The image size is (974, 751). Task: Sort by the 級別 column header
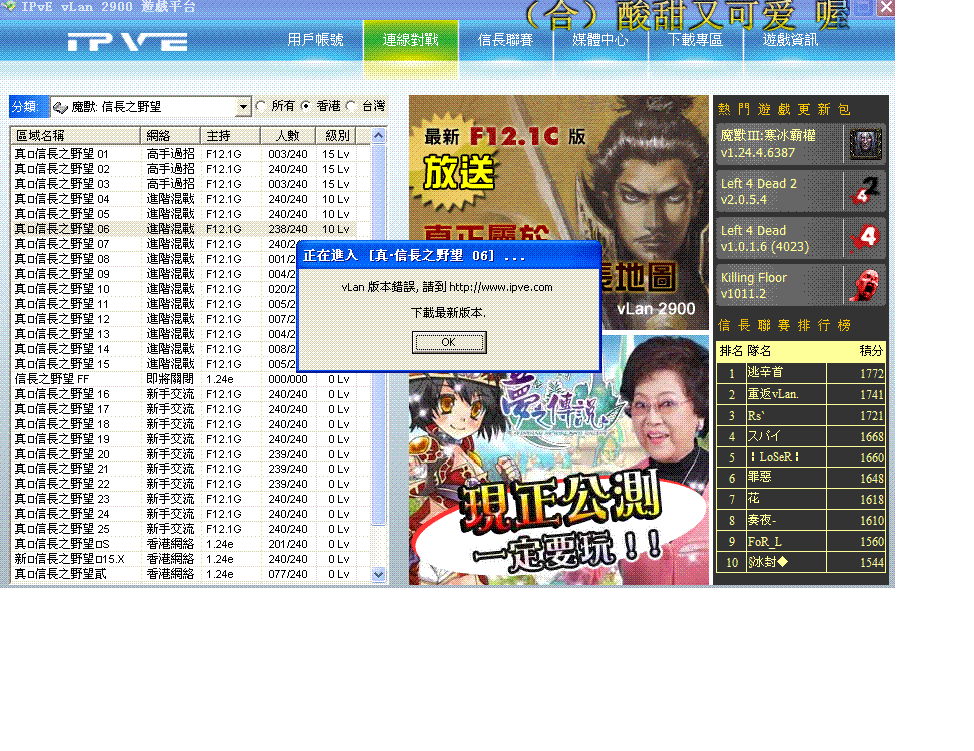pos(335,135)
